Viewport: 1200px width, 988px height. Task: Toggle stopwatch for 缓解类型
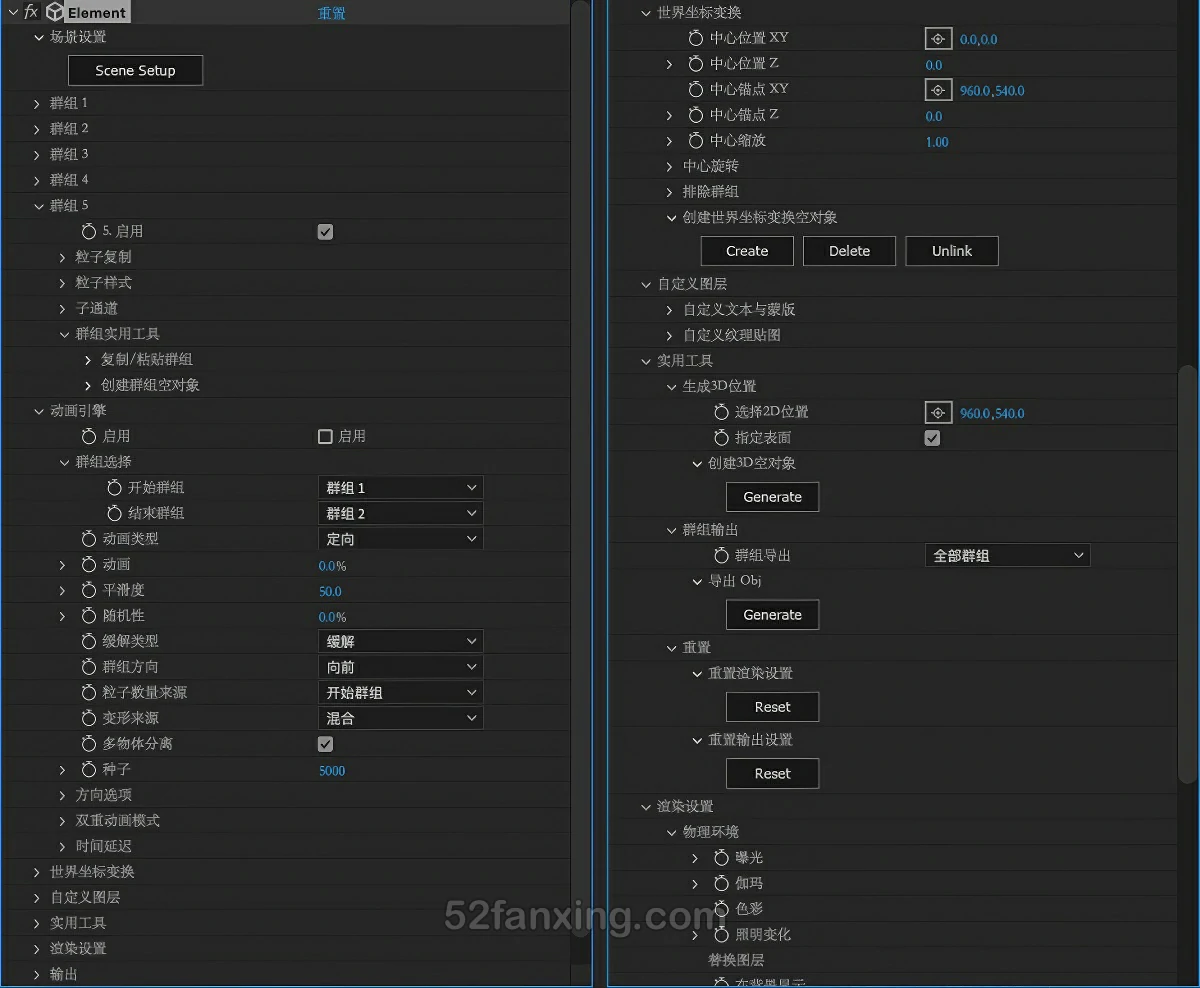point(89,641)
